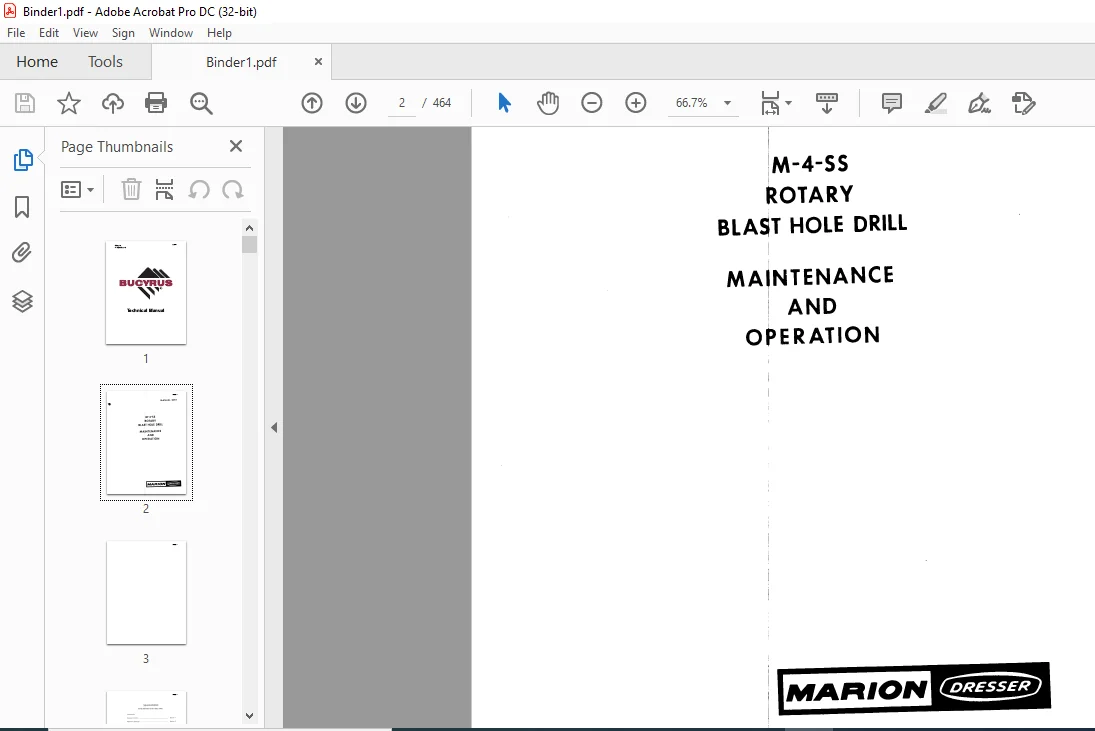This screenshot has height=731, width=1095.
Task: Open the zoom level dropdown arrow
Action: 727,103
